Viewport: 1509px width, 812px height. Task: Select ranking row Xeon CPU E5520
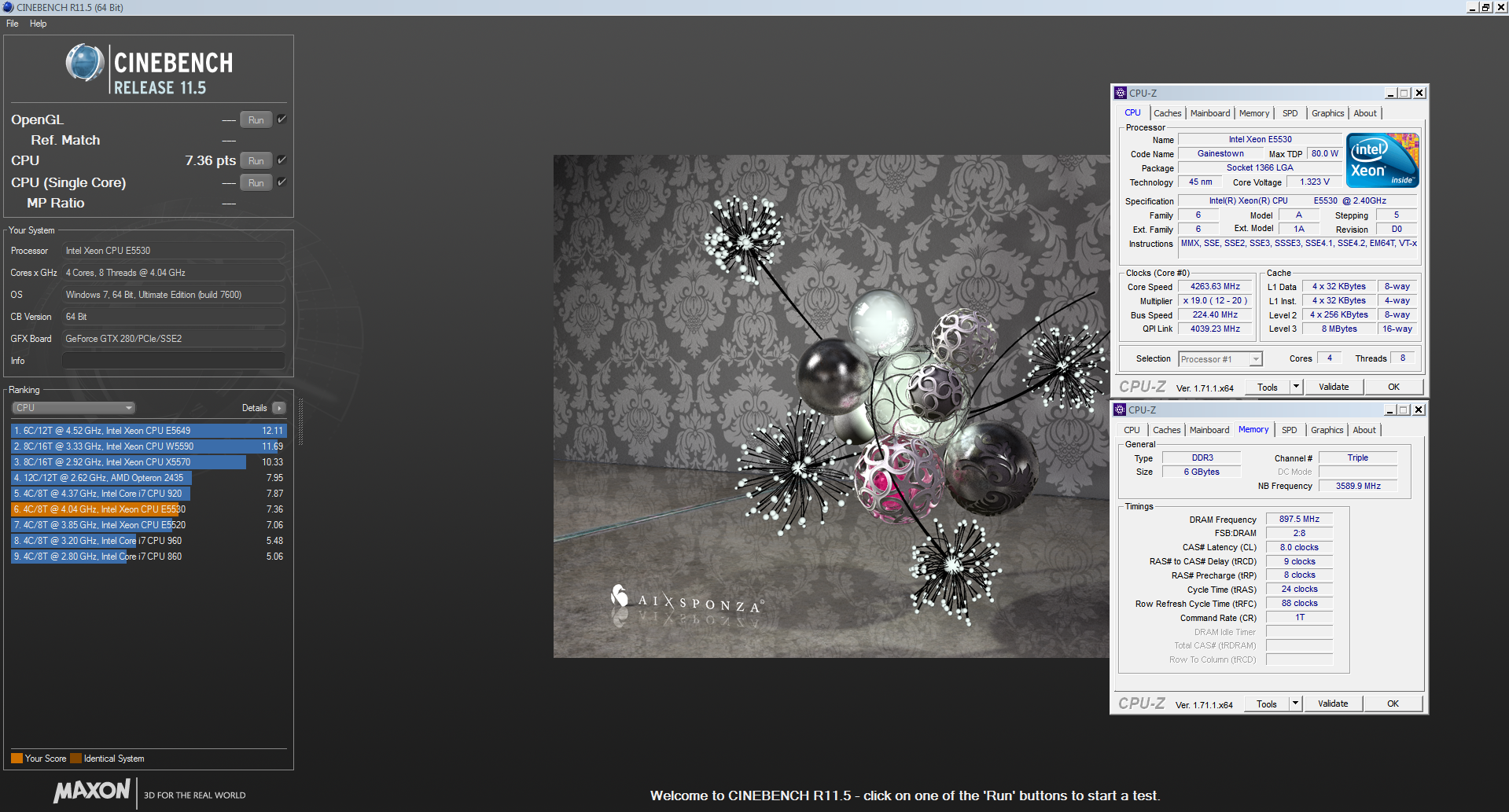[x=149, y=525]
